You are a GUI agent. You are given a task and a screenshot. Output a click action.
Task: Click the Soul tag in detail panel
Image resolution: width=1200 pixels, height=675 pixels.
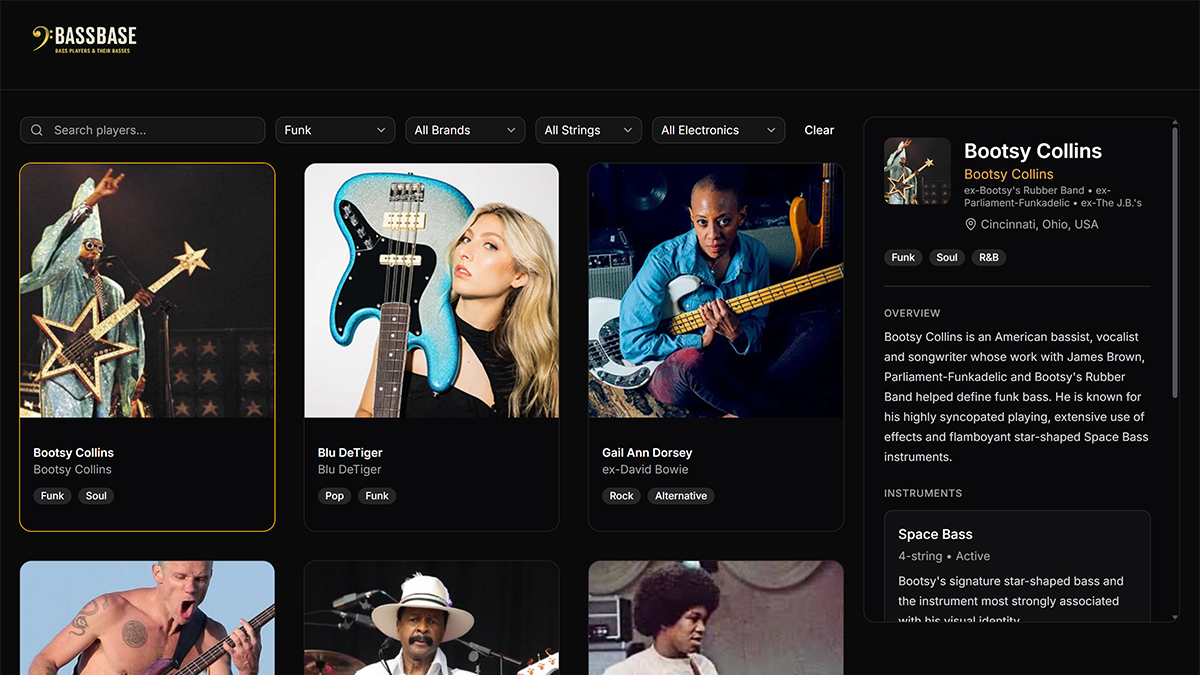pyautogui.click(x=947, y=258)
